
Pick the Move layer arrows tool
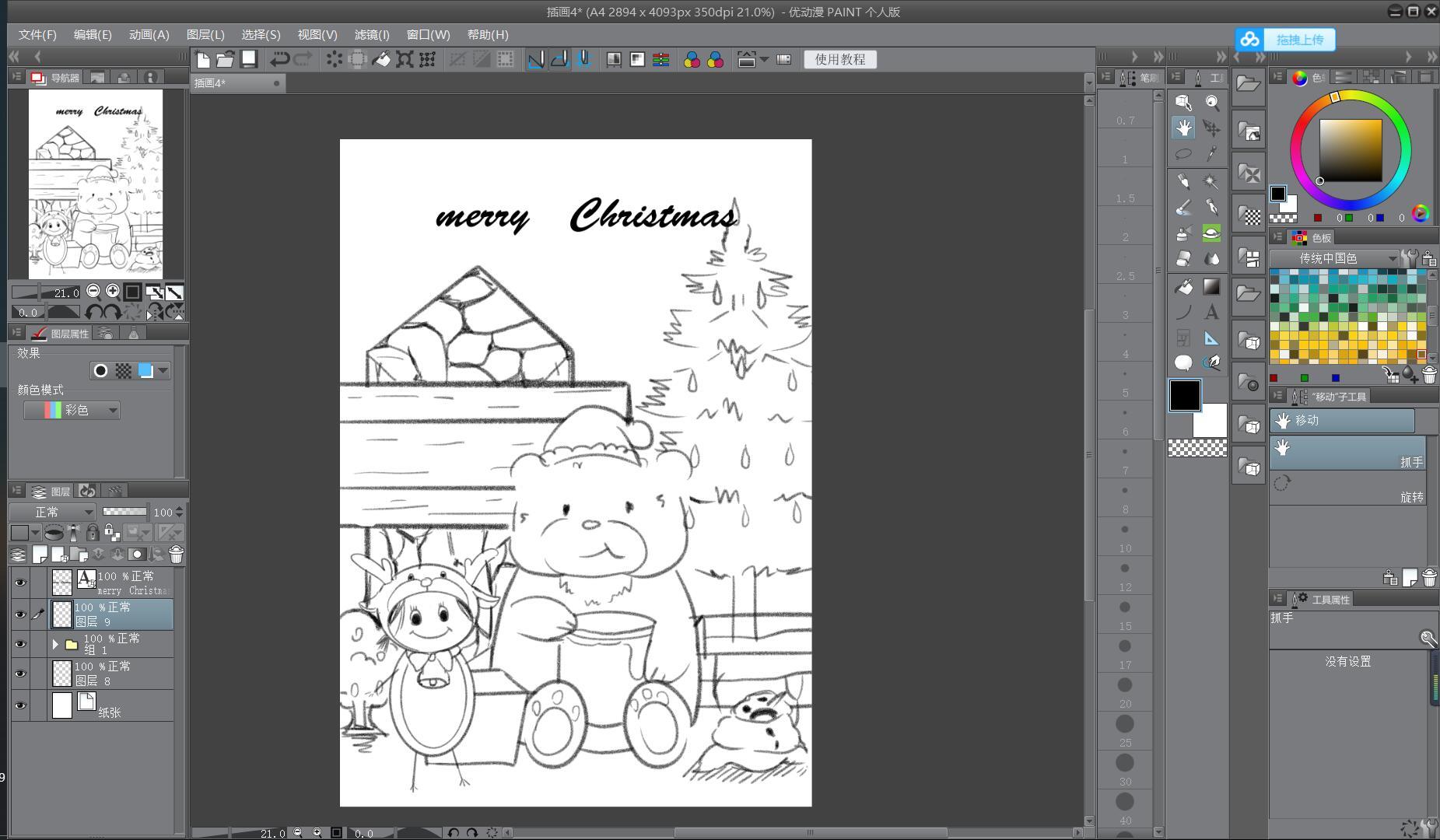pyautogui.click(x=1211, y=128)
